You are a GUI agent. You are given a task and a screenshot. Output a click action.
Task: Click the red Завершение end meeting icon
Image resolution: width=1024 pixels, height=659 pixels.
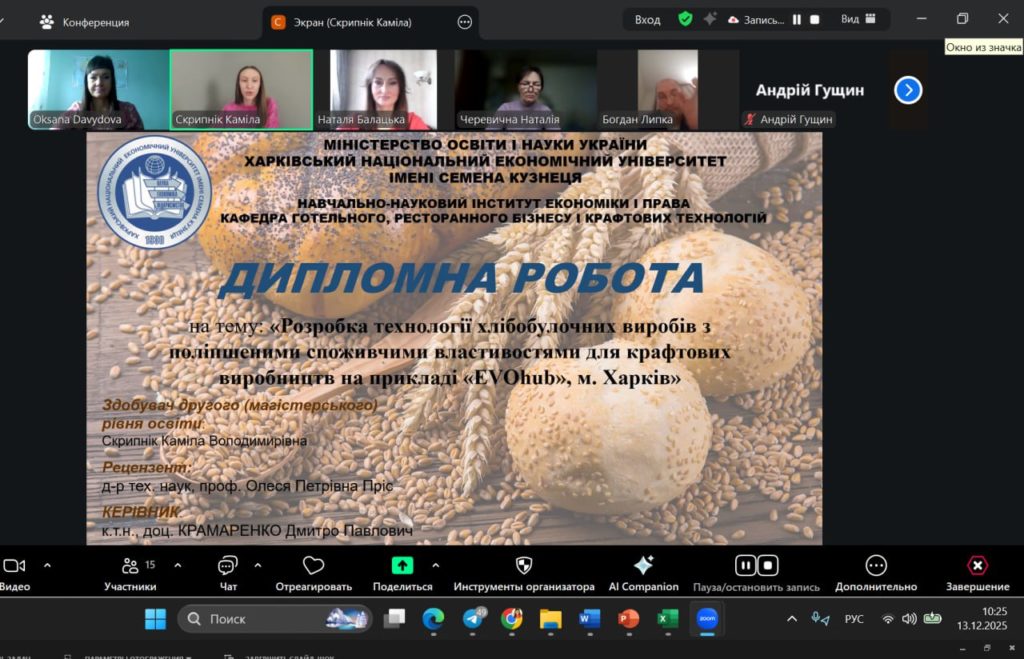977,566
